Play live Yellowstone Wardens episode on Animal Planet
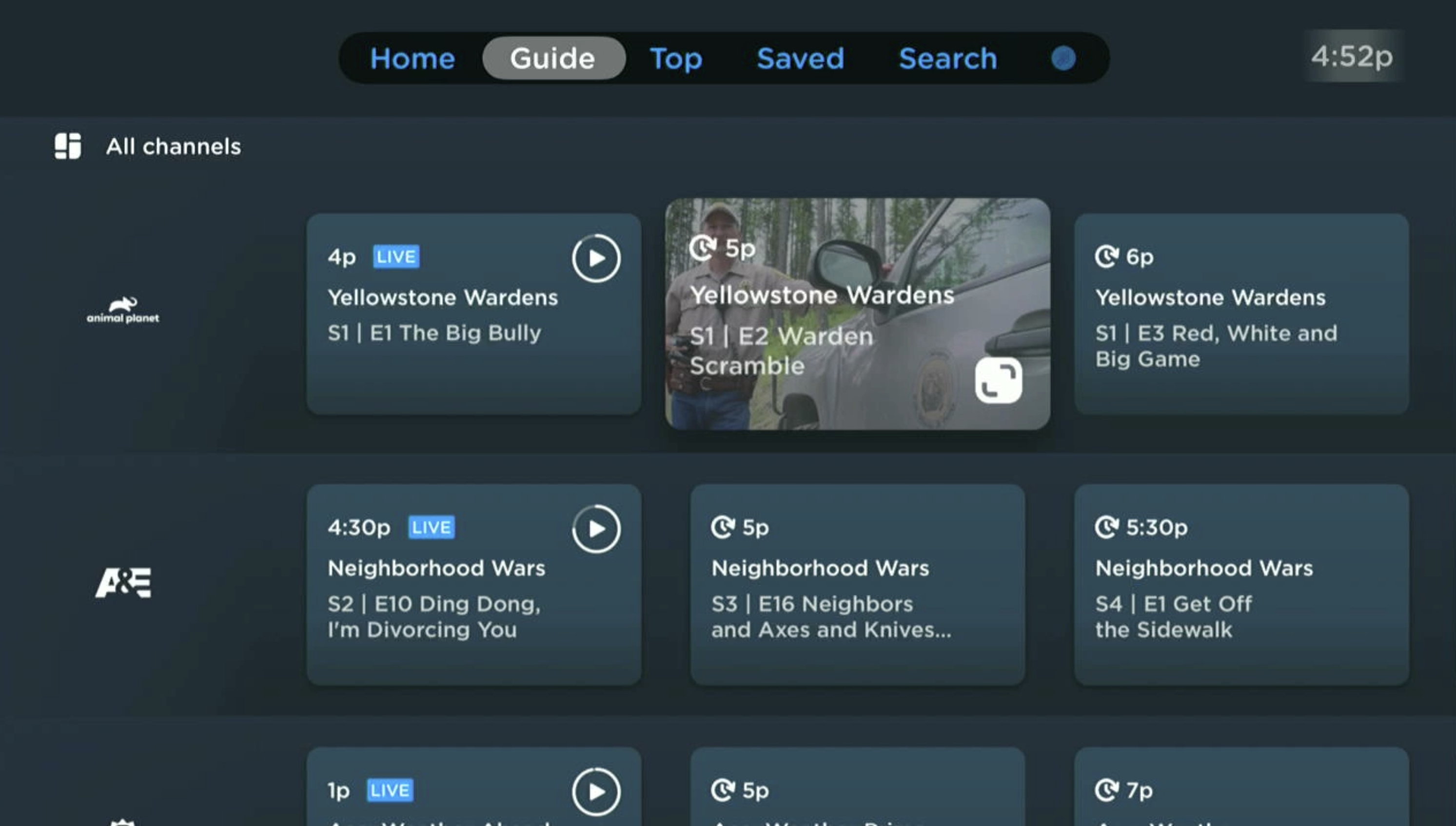 pyautogui.click(x=595, y=258)
